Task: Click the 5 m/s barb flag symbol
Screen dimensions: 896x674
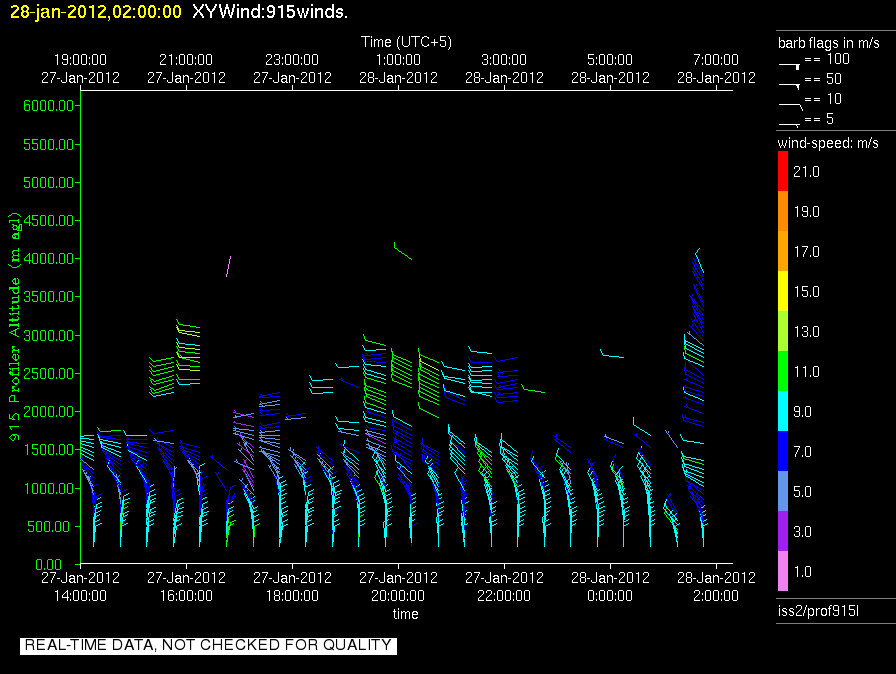Action: click(789, 122)
